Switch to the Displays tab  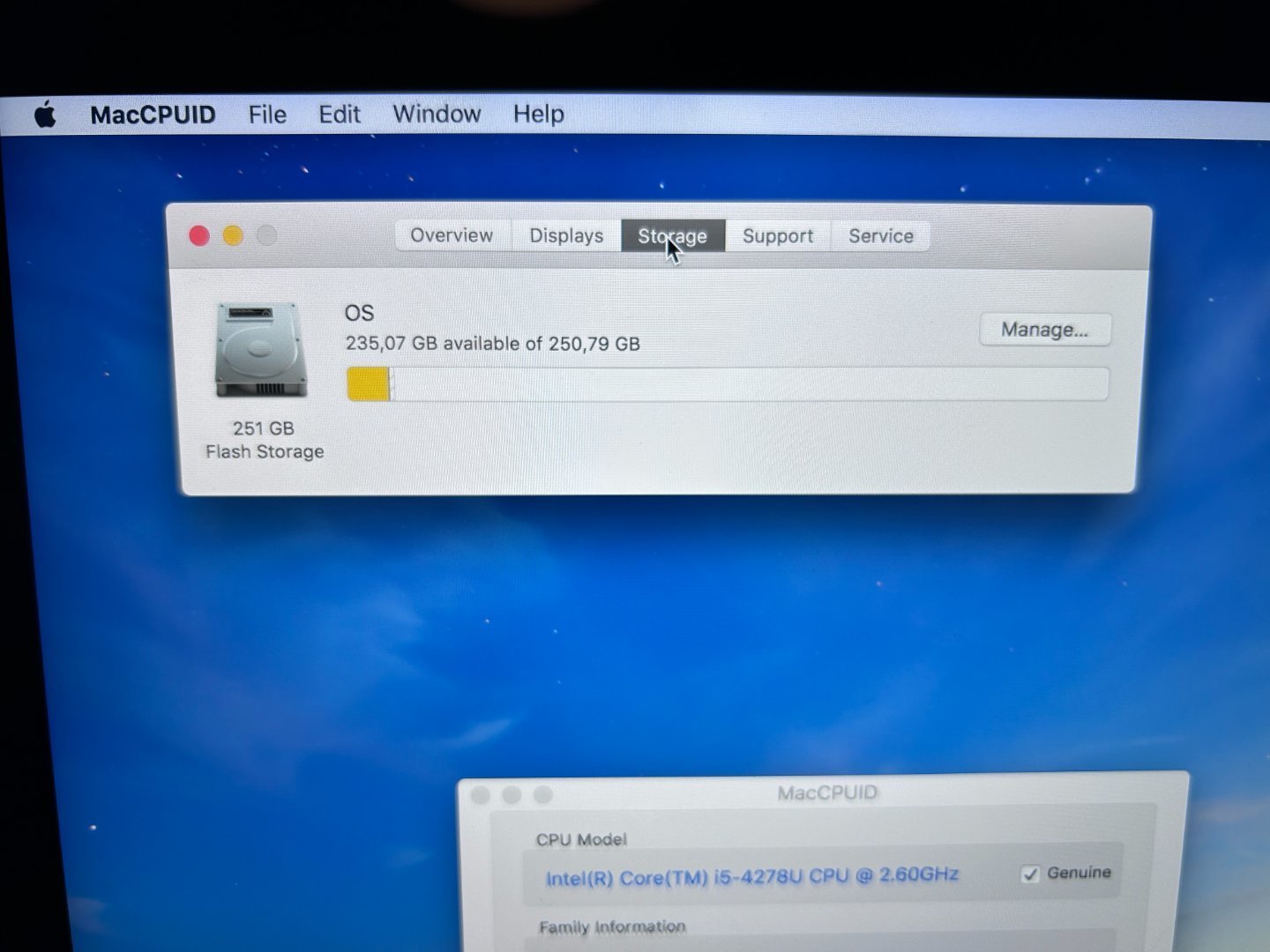[x=566, y=235]
